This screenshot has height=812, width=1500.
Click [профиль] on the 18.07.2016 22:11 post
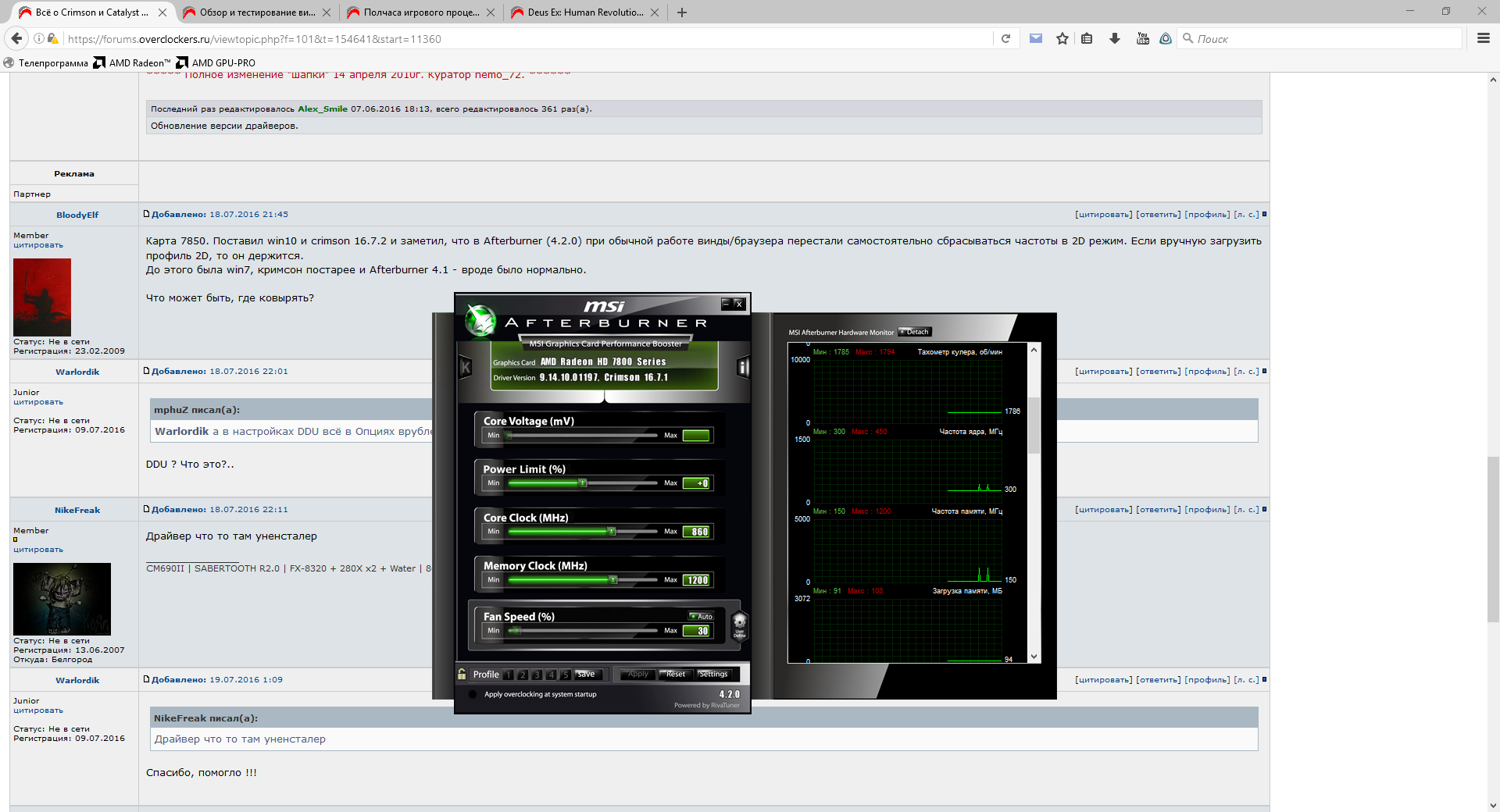[x=1207, y=509]
